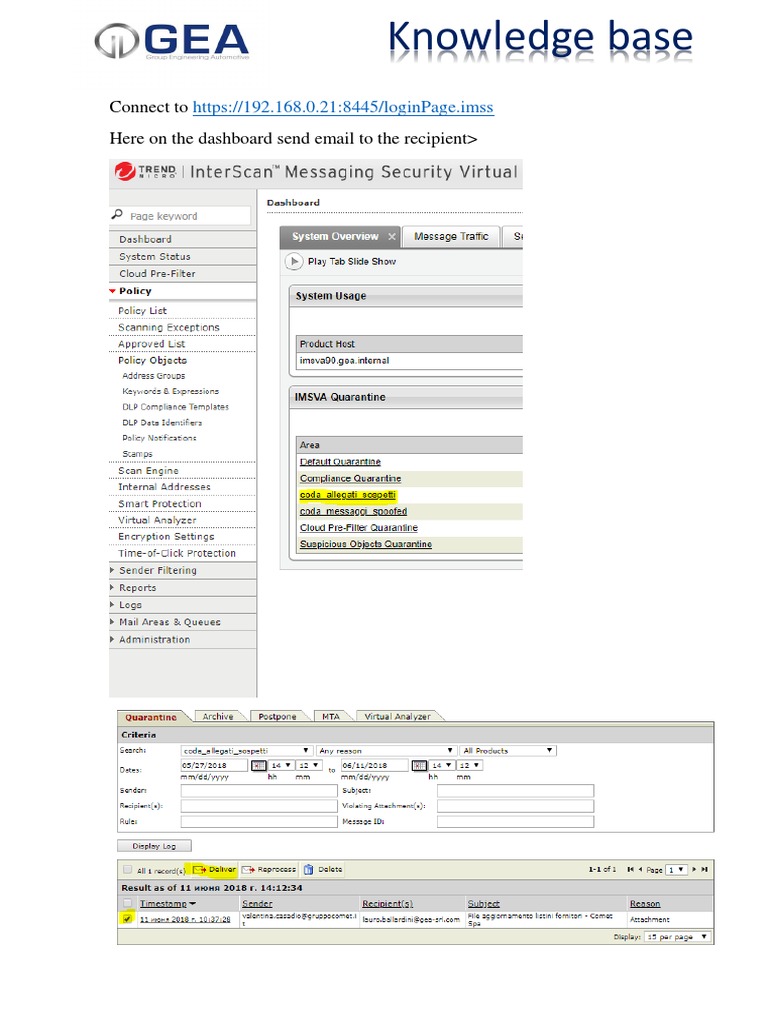Open Scanning Exceptions in the sidebar

pyautogui.click(x=168, y=327)
